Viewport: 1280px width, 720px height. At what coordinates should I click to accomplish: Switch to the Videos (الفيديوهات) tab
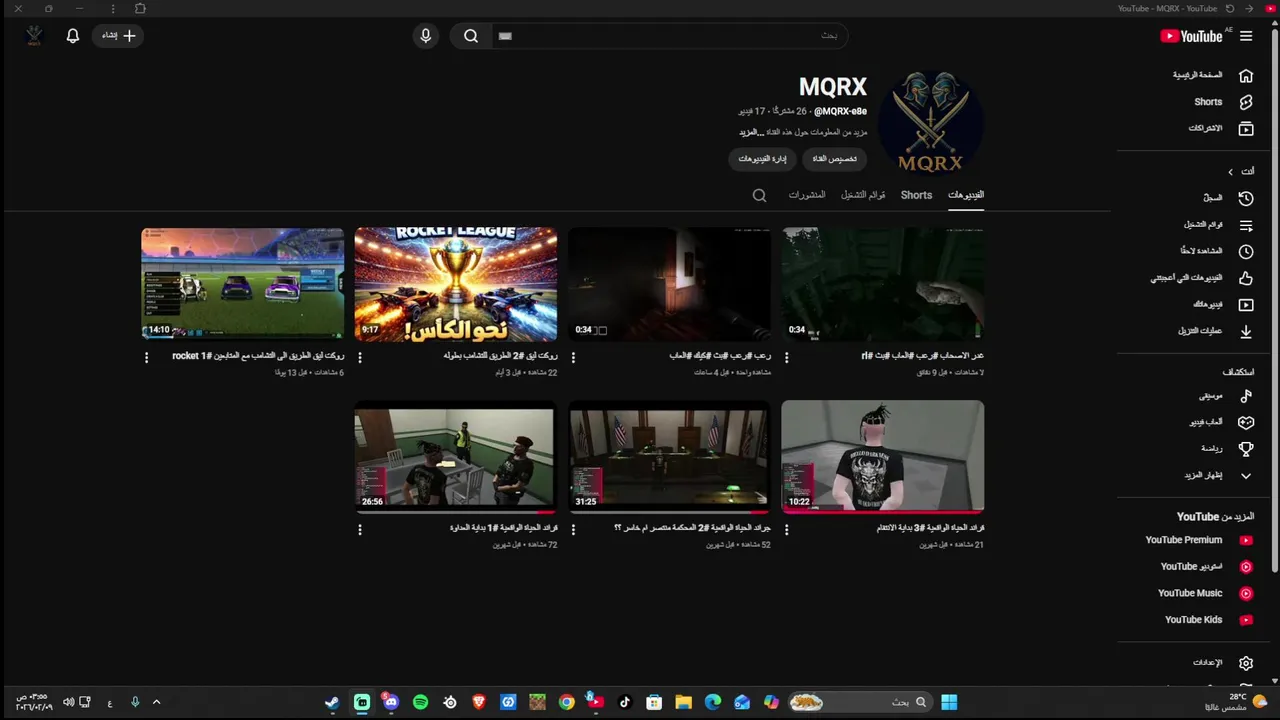[966, 195]
